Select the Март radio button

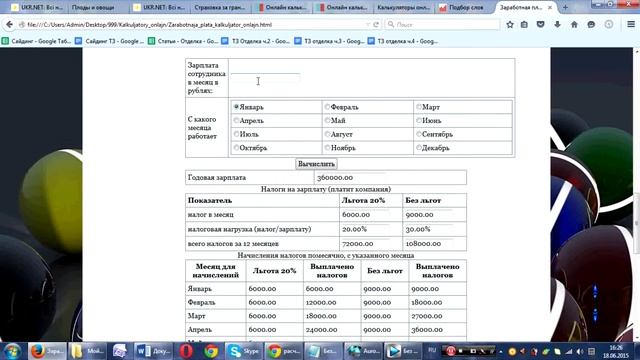(419, 107)
